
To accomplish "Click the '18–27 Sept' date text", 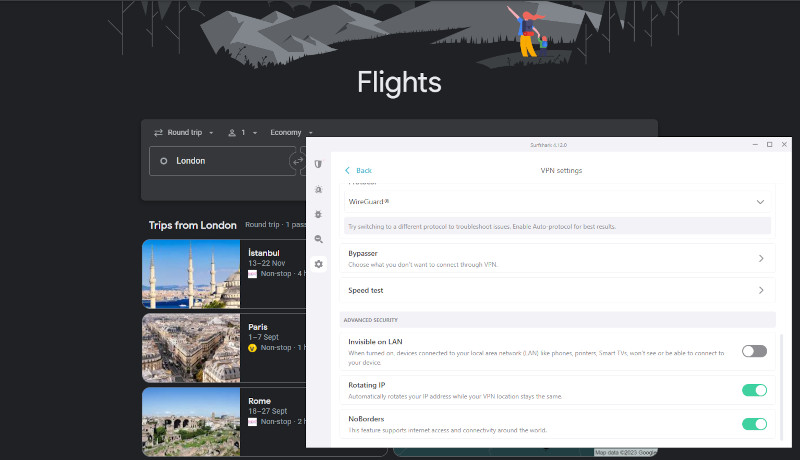I will [x=267, y=411].
